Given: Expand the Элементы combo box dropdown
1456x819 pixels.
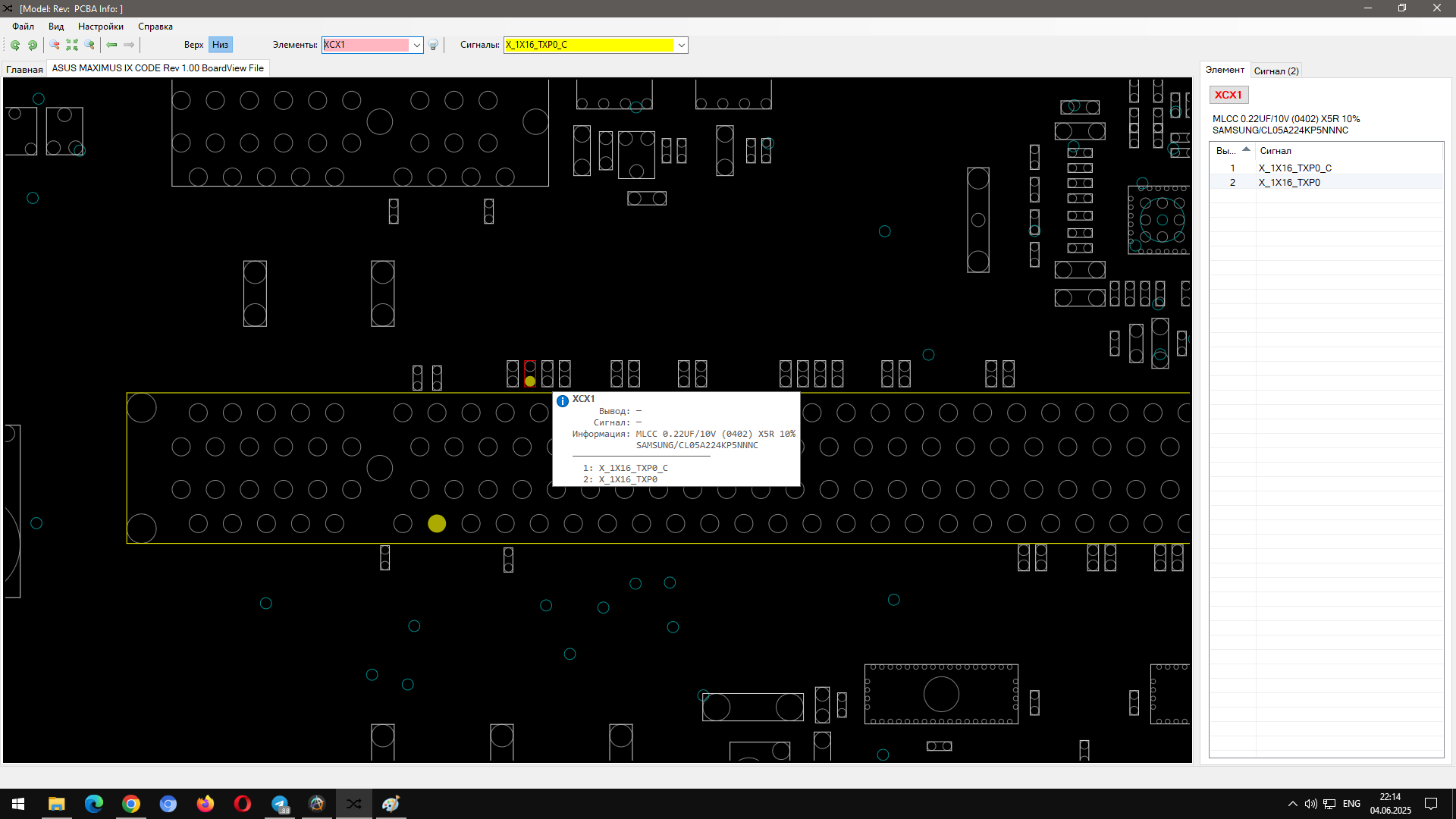Looking at the screenshot, I should click(x=416, y=45).
